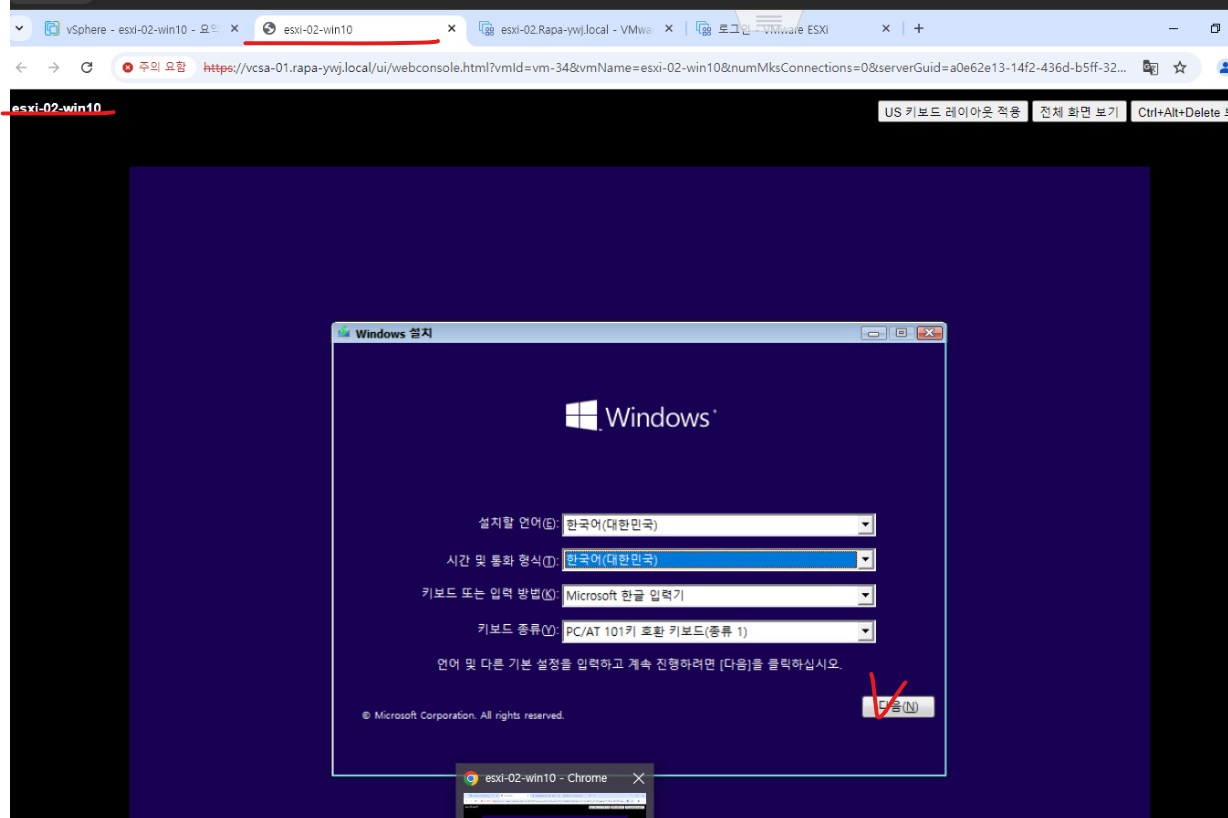
Task: Close the esxi-02-win10 Chrome taskbar preview
Action: 639,778
